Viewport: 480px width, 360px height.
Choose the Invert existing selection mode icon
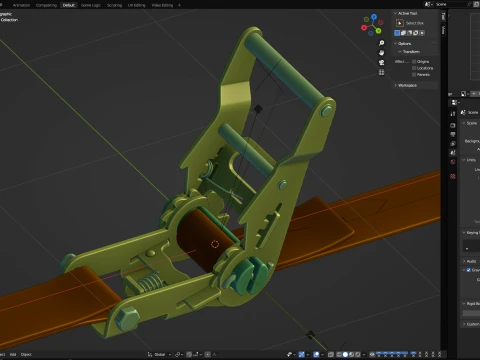point(416,33)
